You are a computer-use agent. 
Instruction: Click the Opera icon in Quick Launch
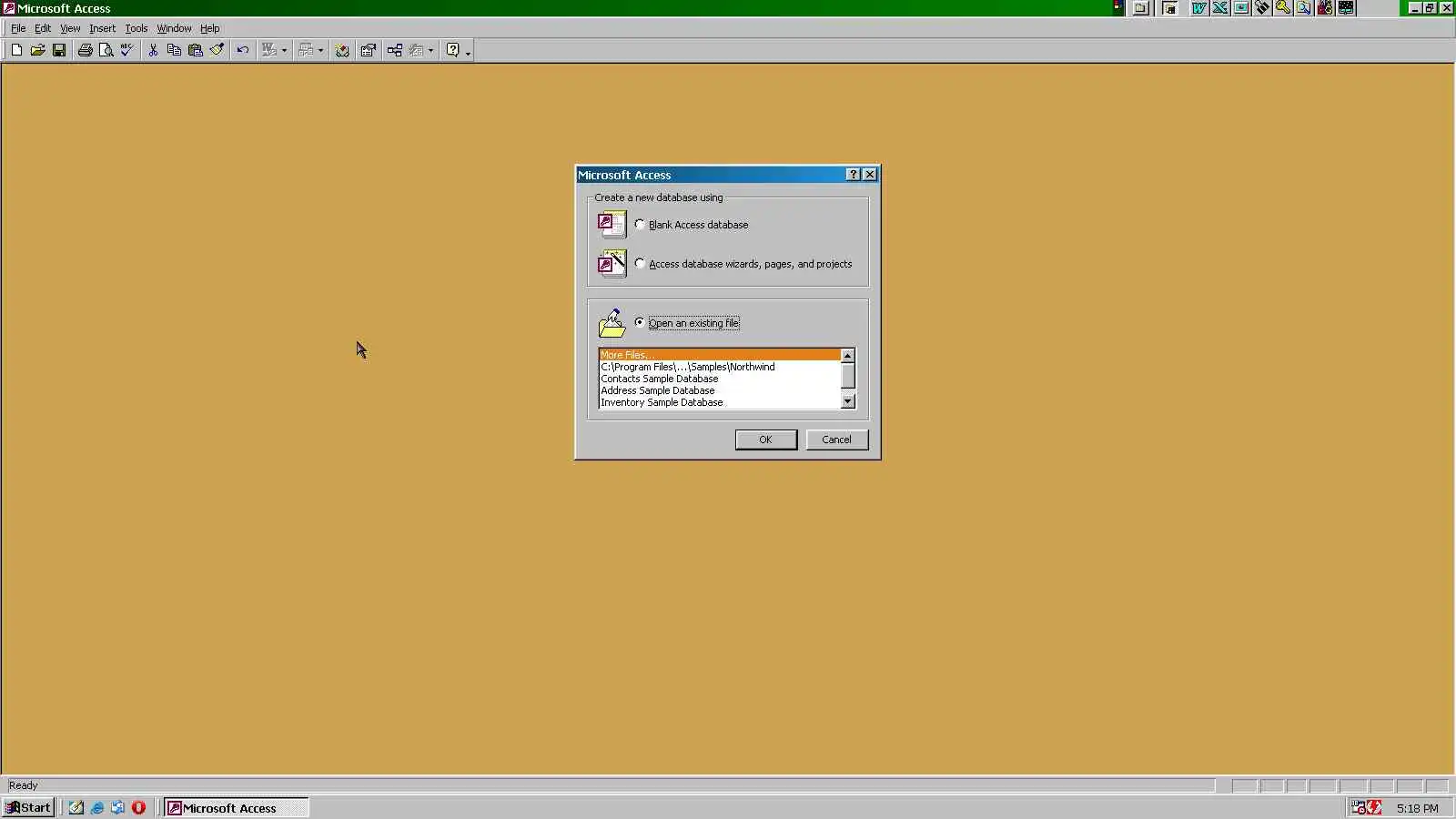(x=138, y=807)
